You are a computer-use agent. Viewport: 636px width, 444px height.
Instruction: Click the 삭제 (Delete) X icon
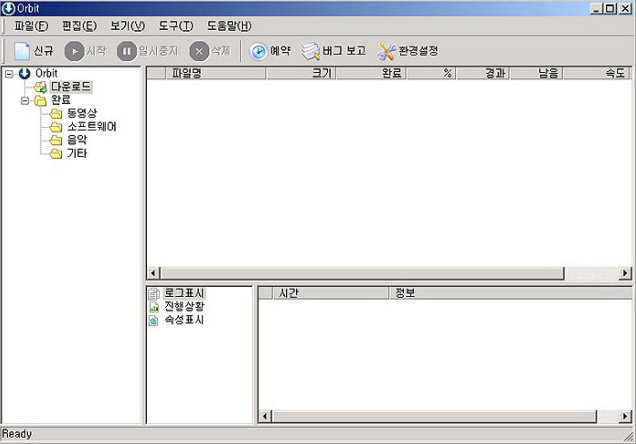point(199,51)
